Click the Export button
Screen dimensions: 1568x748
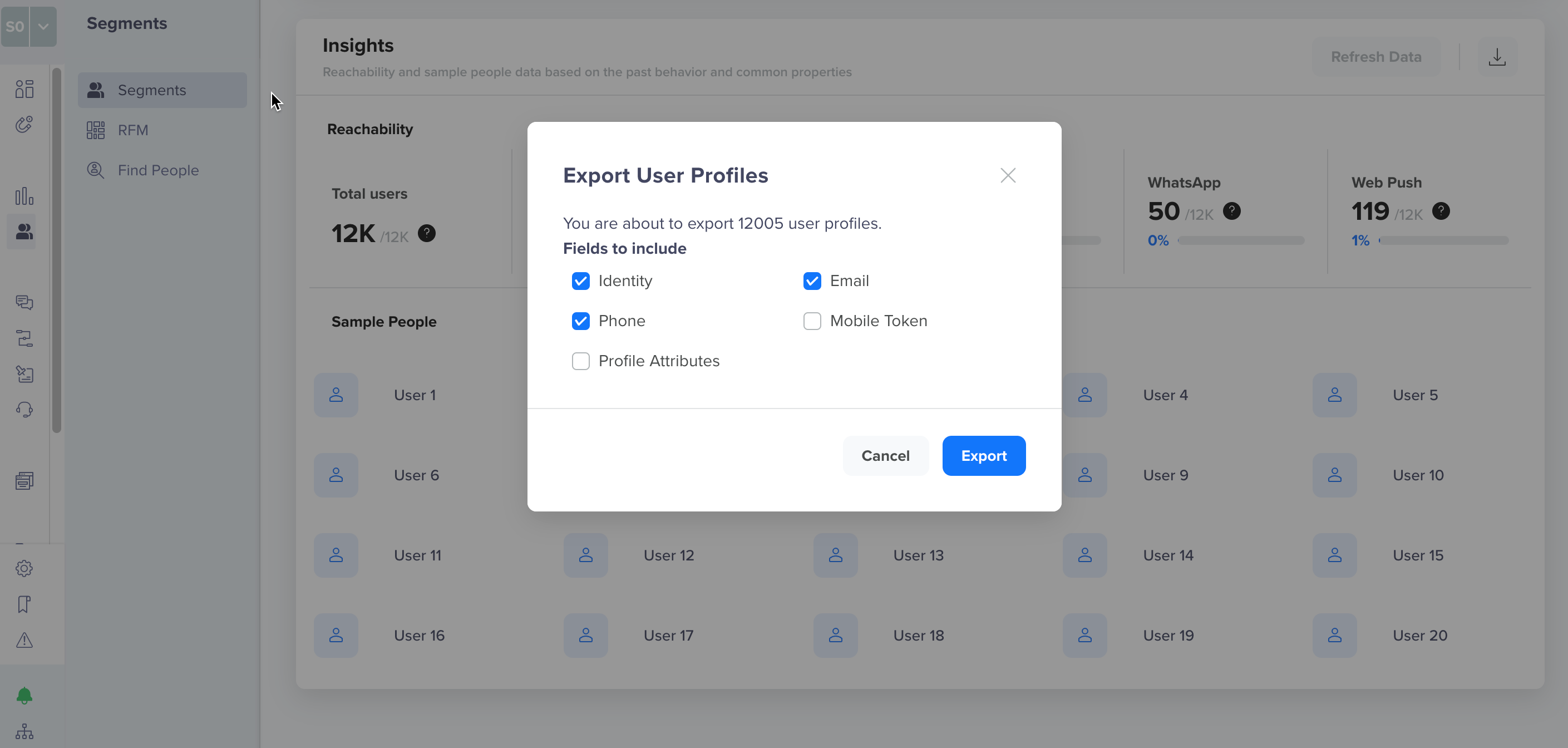tap(984, 455)
